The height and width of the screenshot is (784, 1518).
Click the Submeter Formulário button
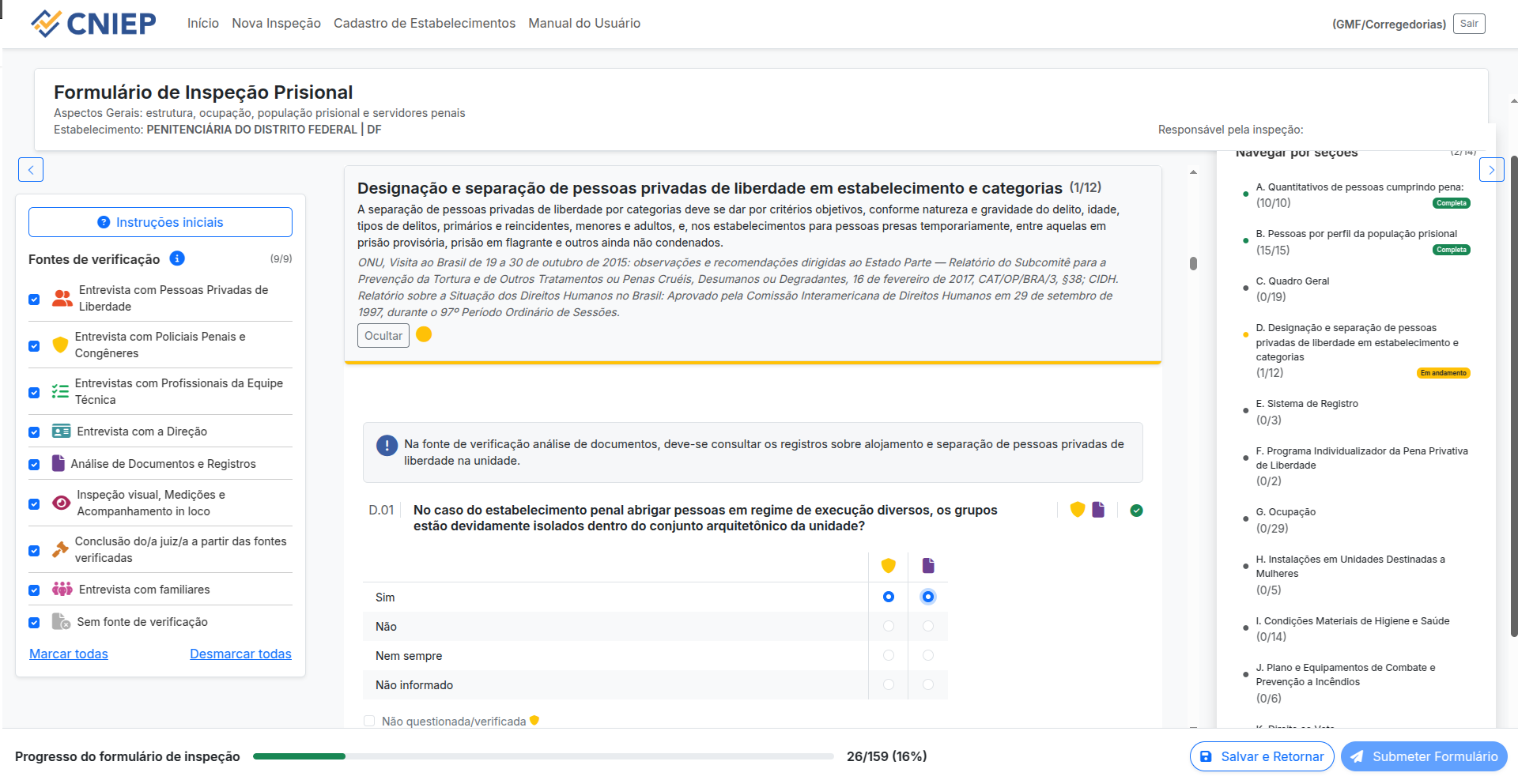pyautogui.click(x=1423, y=756)
